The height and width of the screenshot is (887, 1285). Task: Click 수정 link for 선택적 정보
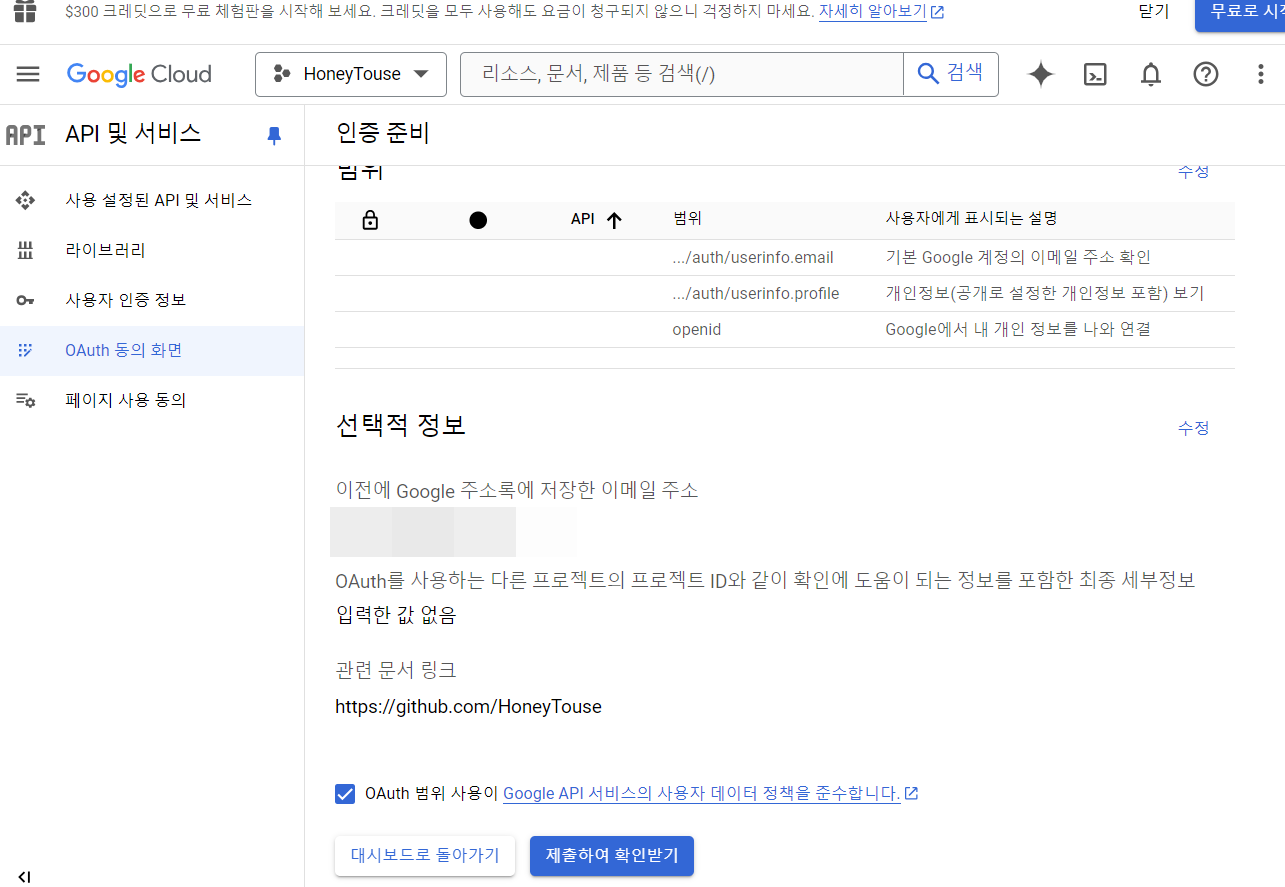pos(1193,428)
